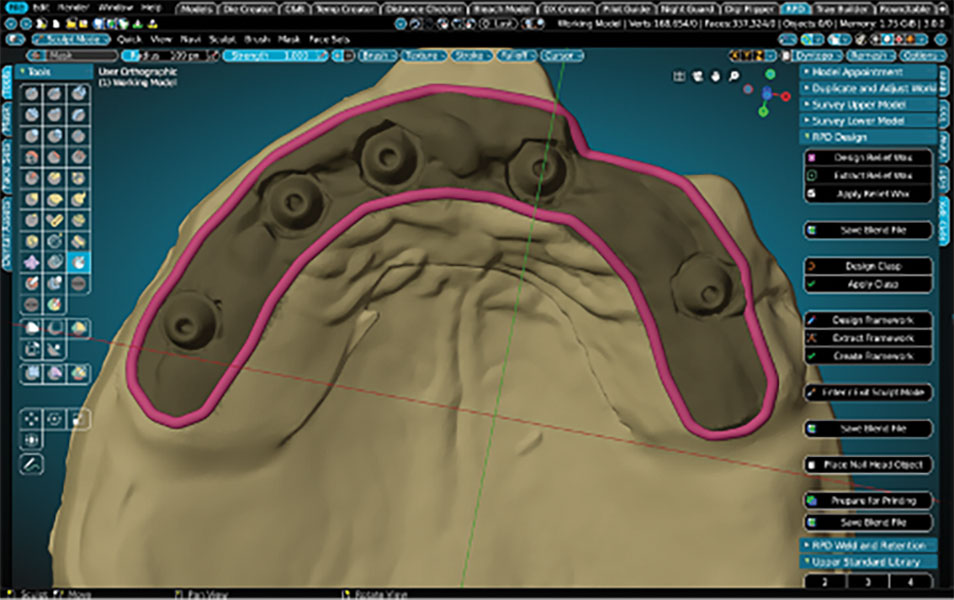The image size is (954, 600).
Task: Open the Sculpt Mode dropdown
Action: point(70,38)
